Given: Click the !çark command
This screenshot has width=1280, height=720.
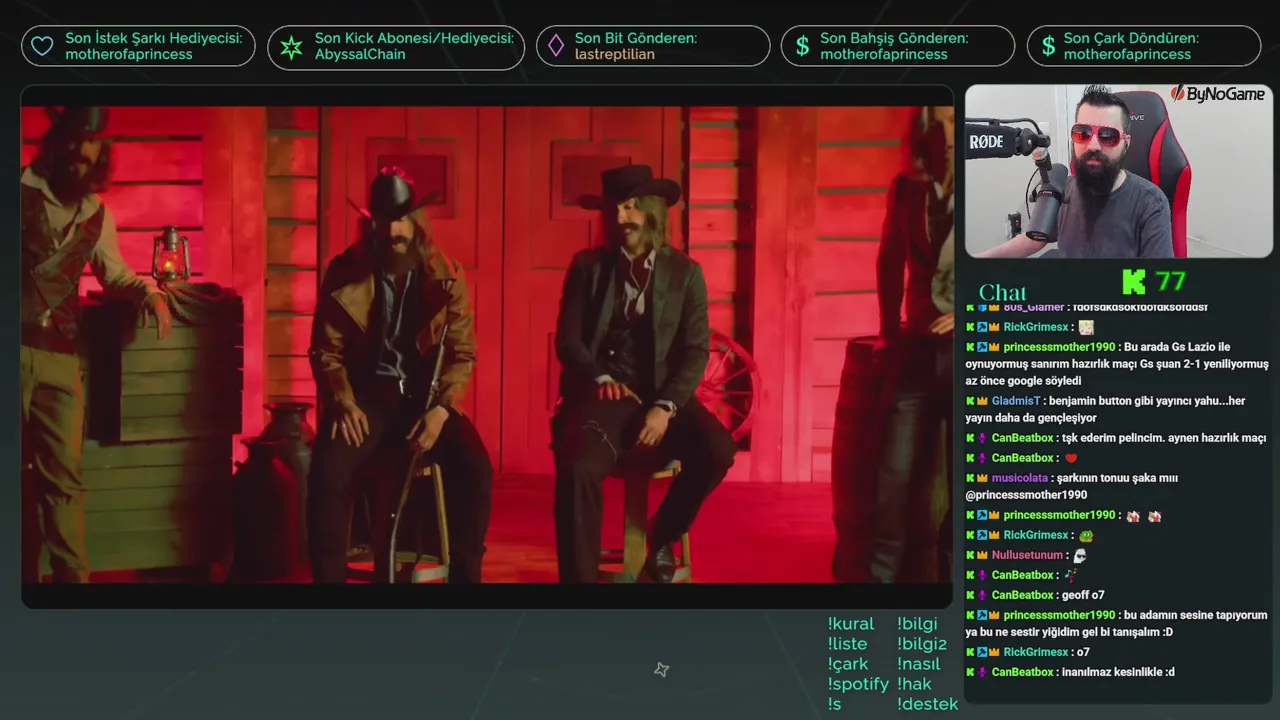Looking at the screenshot, I should (848, 664).
